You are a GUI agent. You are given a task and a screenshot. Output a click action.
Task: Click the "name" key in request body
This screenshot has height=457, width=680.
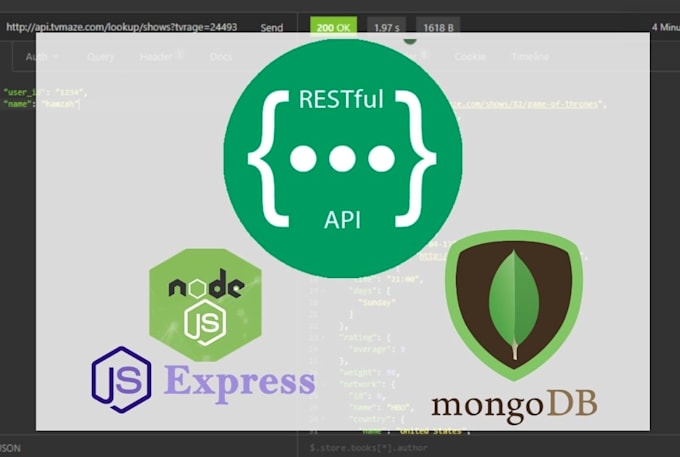click(17, 104)
